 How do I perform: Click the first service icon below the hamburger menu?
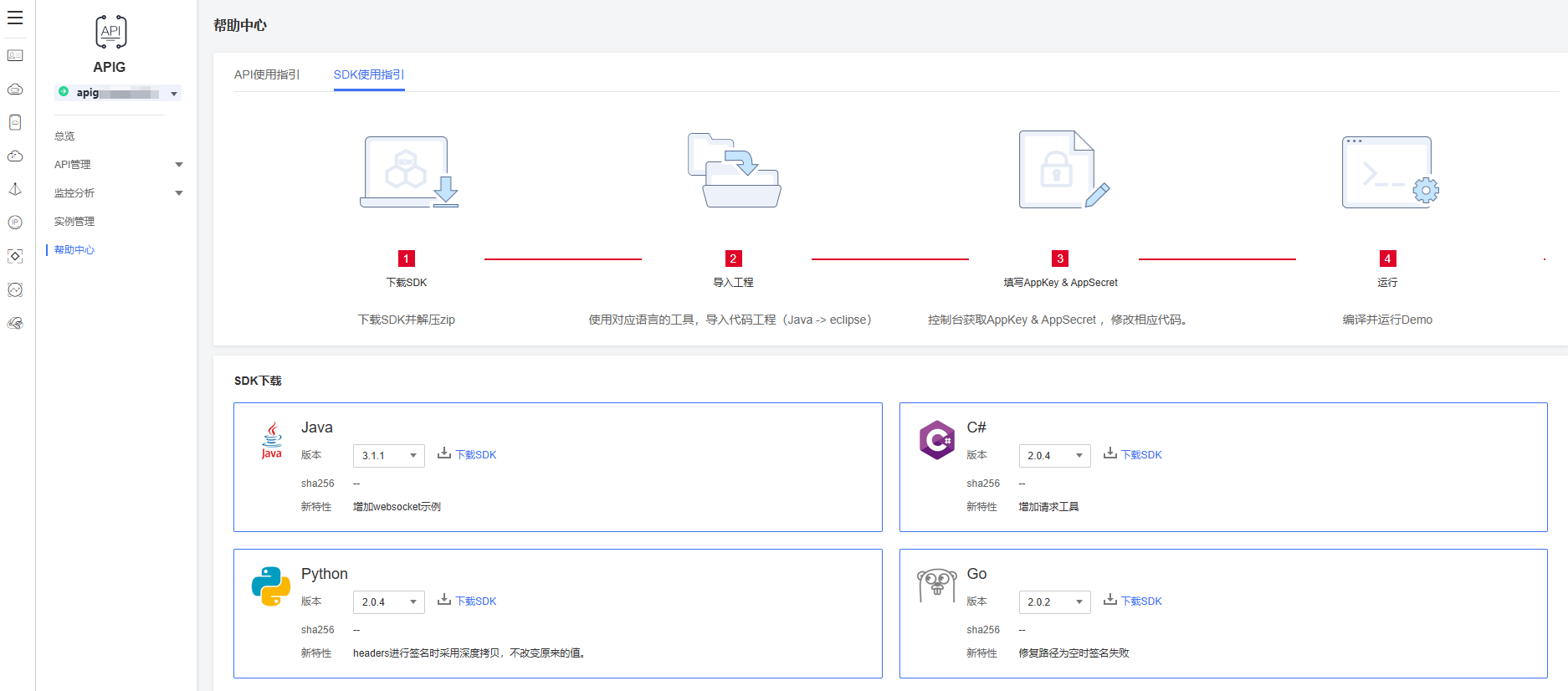15,55
